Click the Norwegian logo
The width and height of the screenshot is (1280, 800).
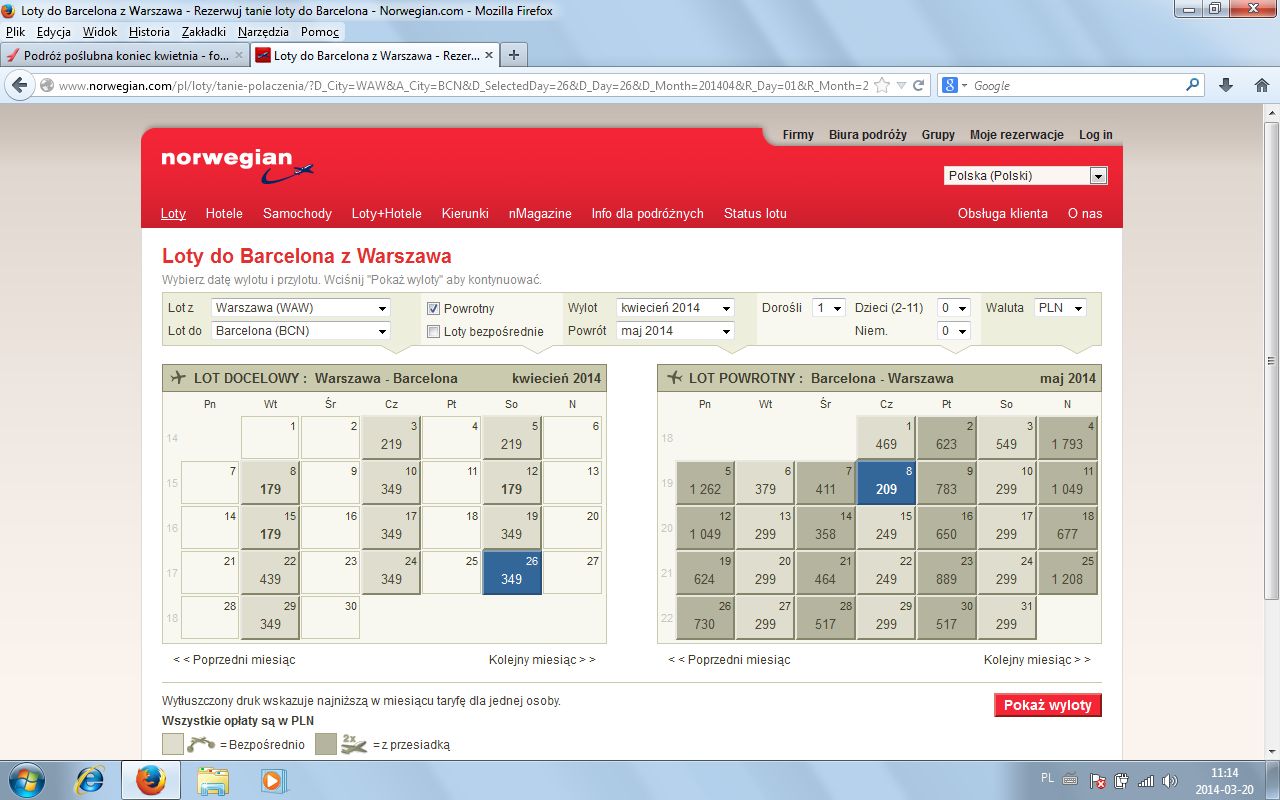pos(238,166)
